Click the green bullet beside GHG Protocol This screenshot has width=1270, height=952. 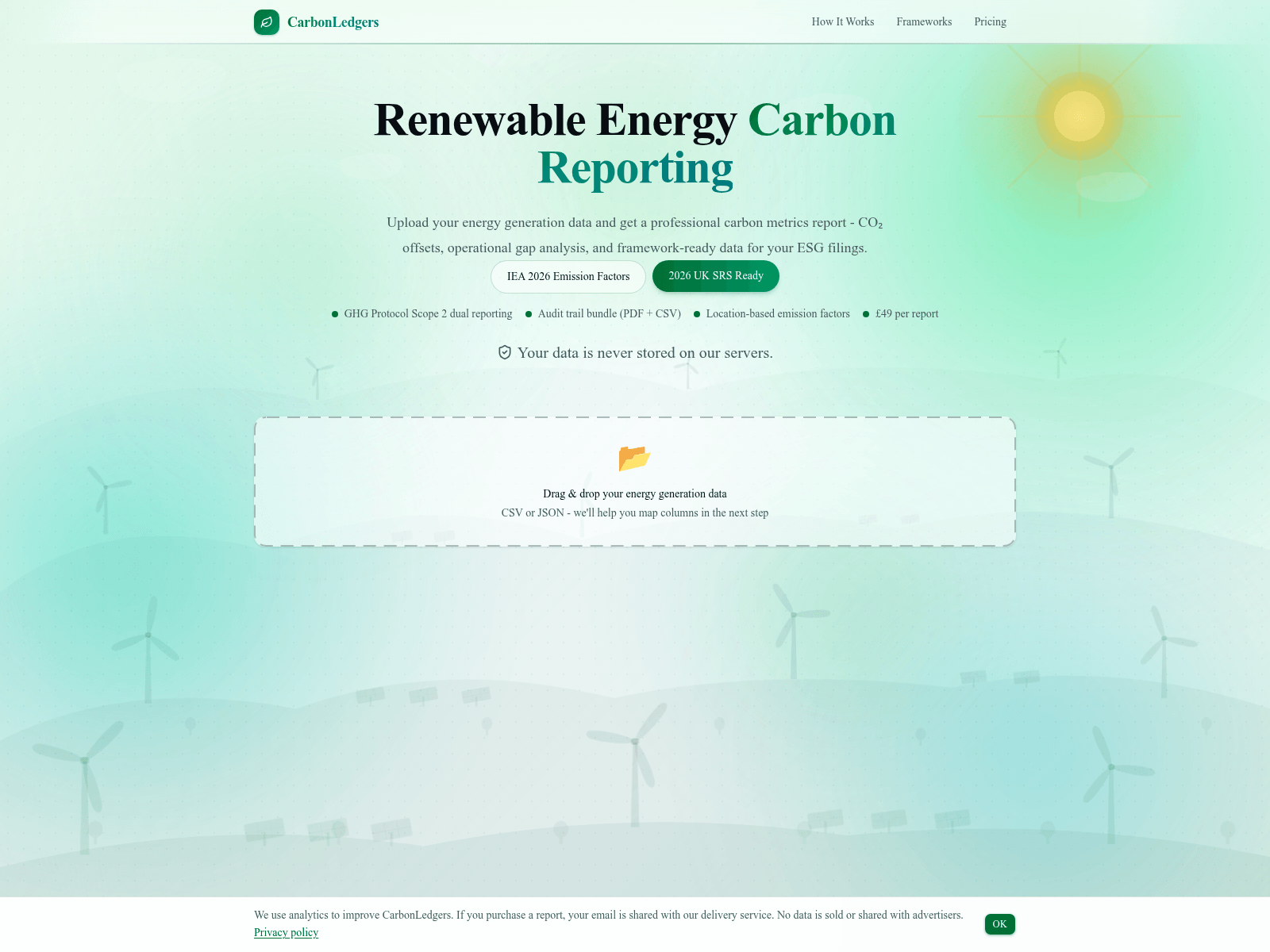(x=335, y=314)
